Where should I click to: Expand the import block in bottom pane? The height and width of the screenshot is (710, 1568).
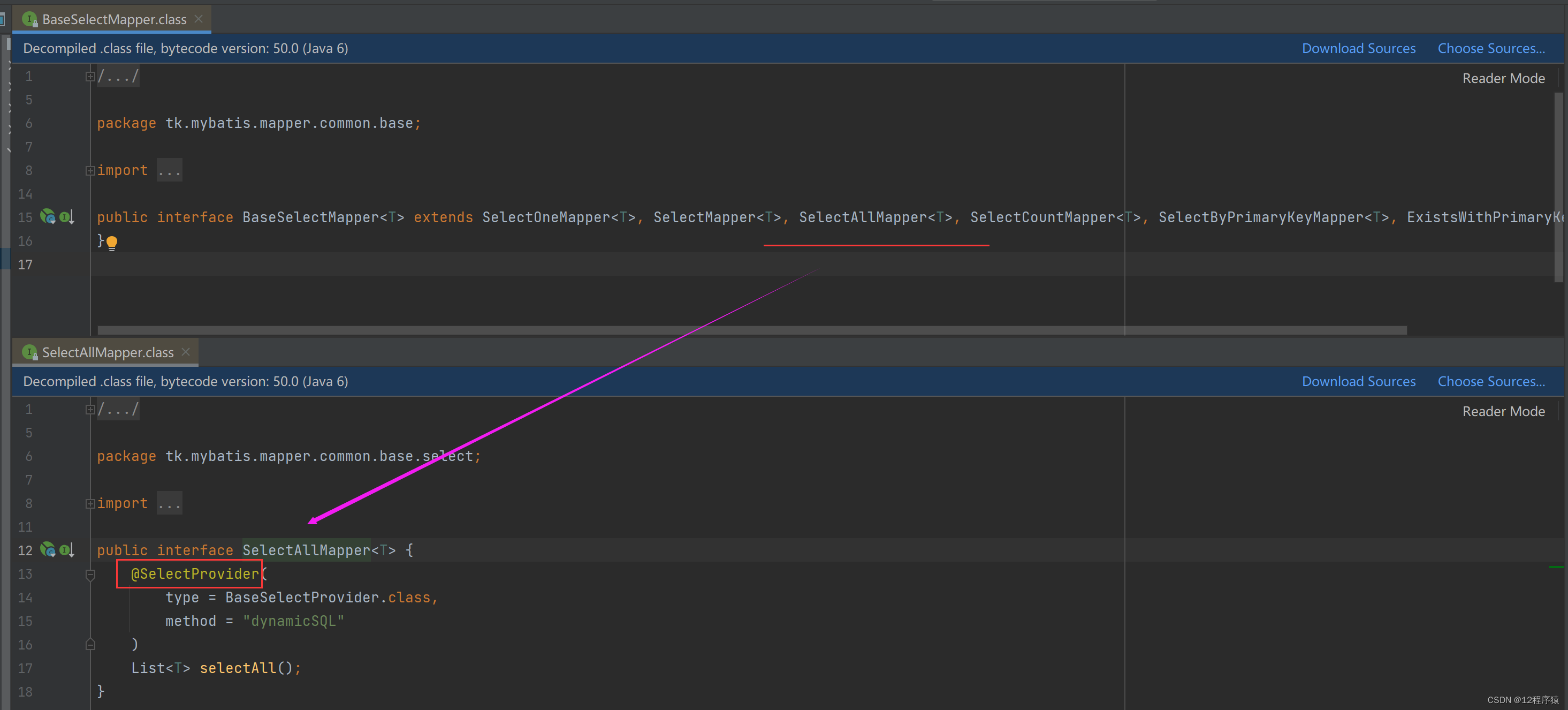pos(90,503)
